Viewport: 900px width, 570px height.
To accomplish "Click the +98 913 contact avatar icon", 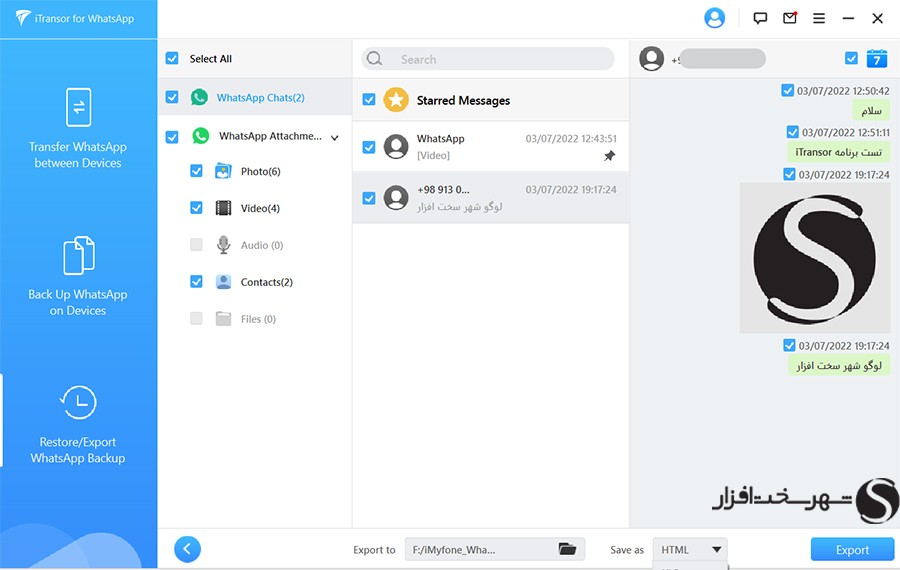I will pos(395,197).
